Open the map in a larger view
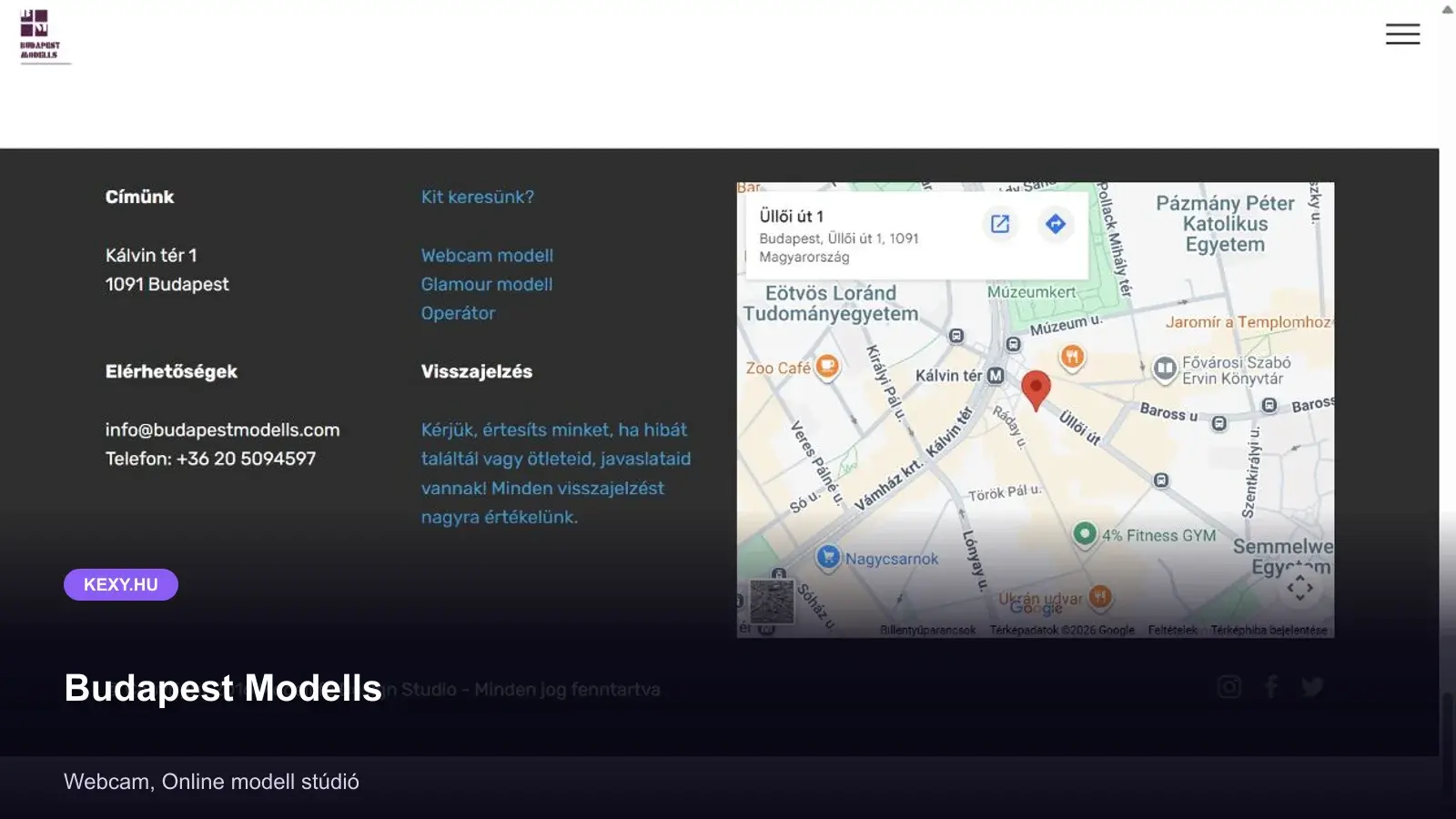The image size is (1456, 819). click(x=1000, y=224)
